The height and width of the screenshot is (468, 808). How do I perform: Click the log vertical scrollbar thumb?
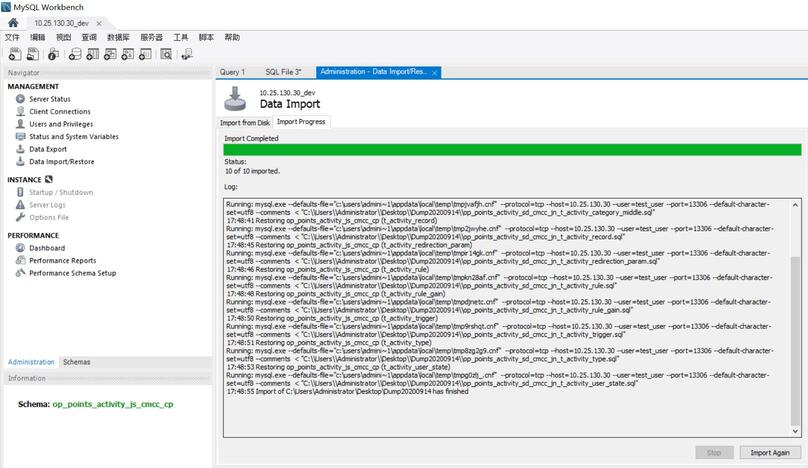(x=795, y=340)
